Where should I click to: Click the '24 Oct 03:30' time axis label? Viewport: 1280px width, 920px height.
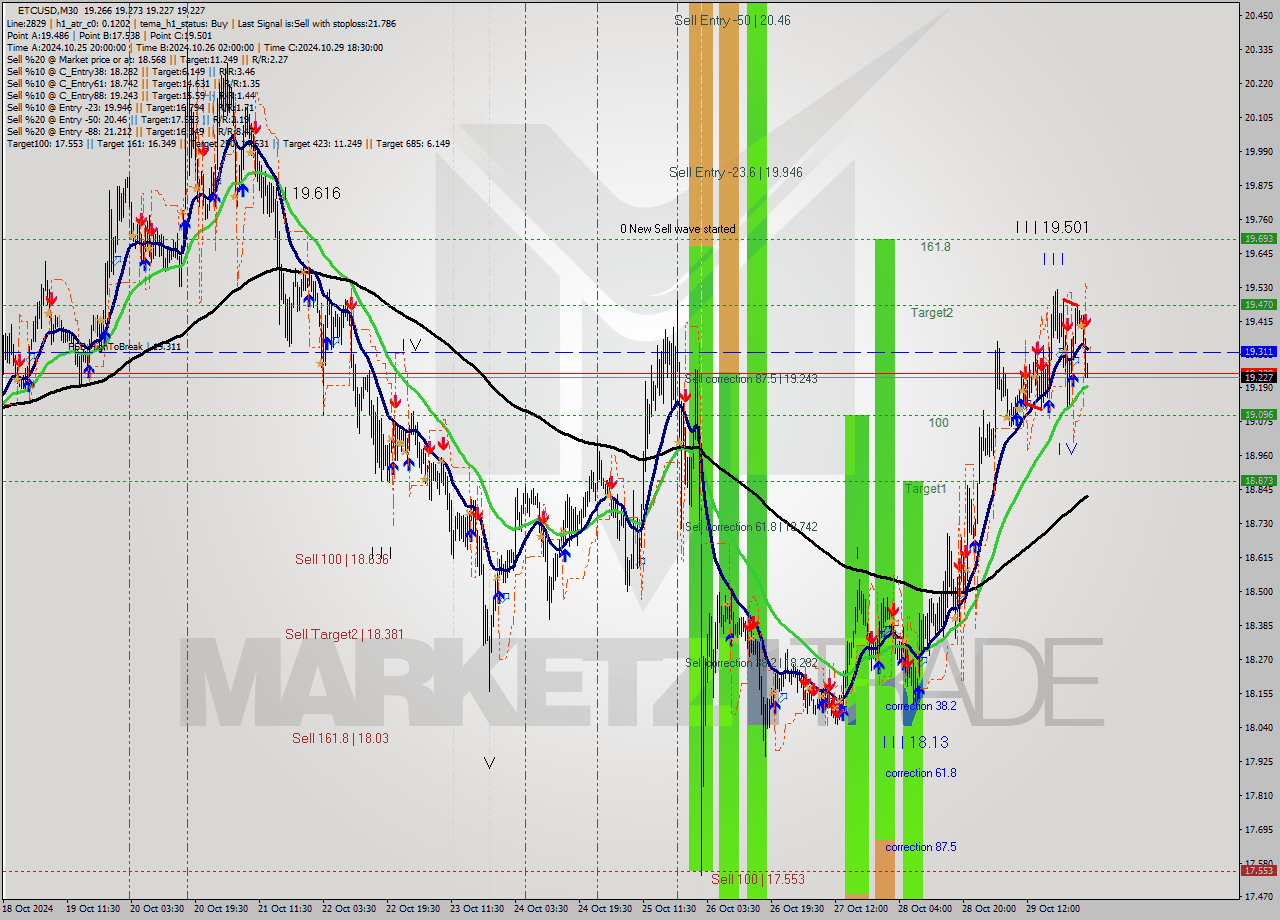[541, 909]
